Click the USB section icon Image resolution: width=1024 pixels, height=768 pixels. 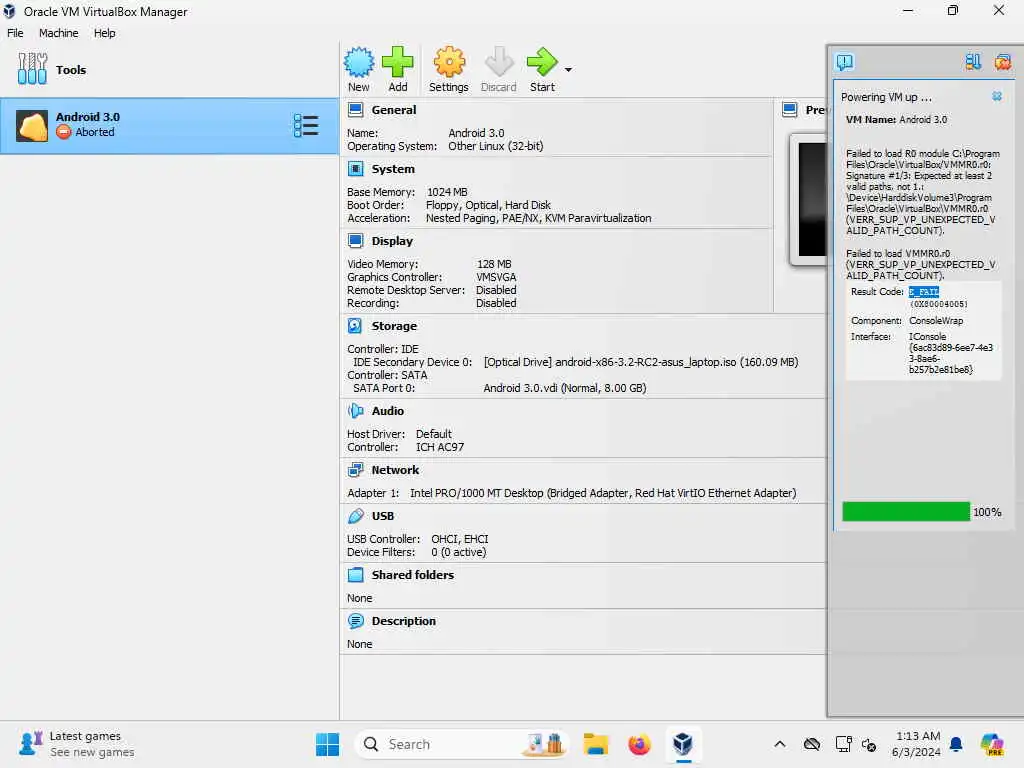[x=355, y=516]
